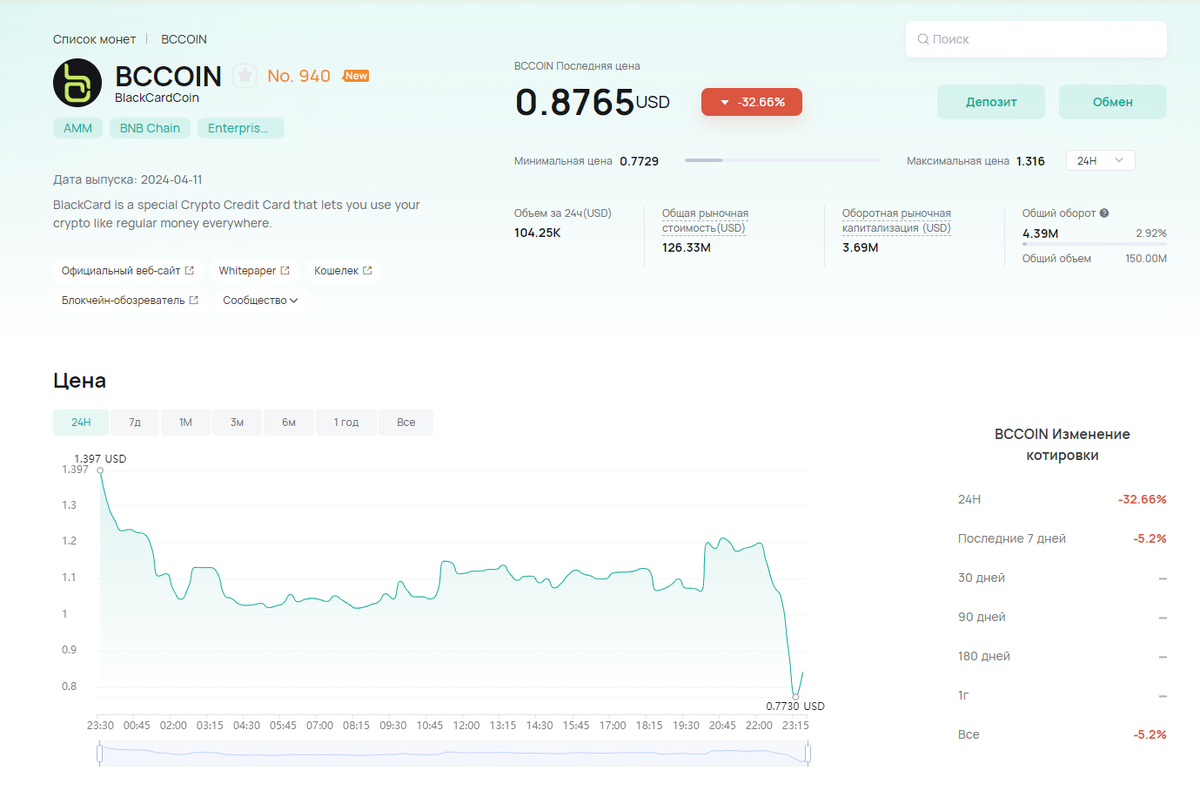Focus the Поиск search field
The height and width of the screenshot is (798, 1200).
click(x=1037, y=40)
